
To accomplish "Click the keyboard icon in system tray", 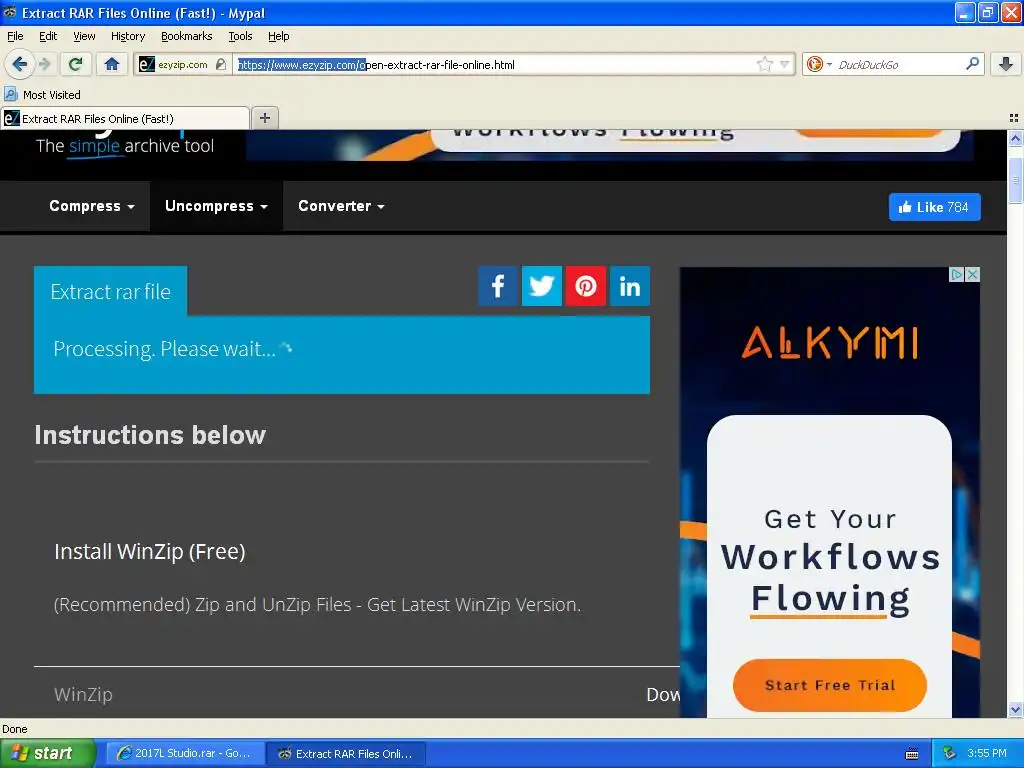I will (x=912, y=754).
